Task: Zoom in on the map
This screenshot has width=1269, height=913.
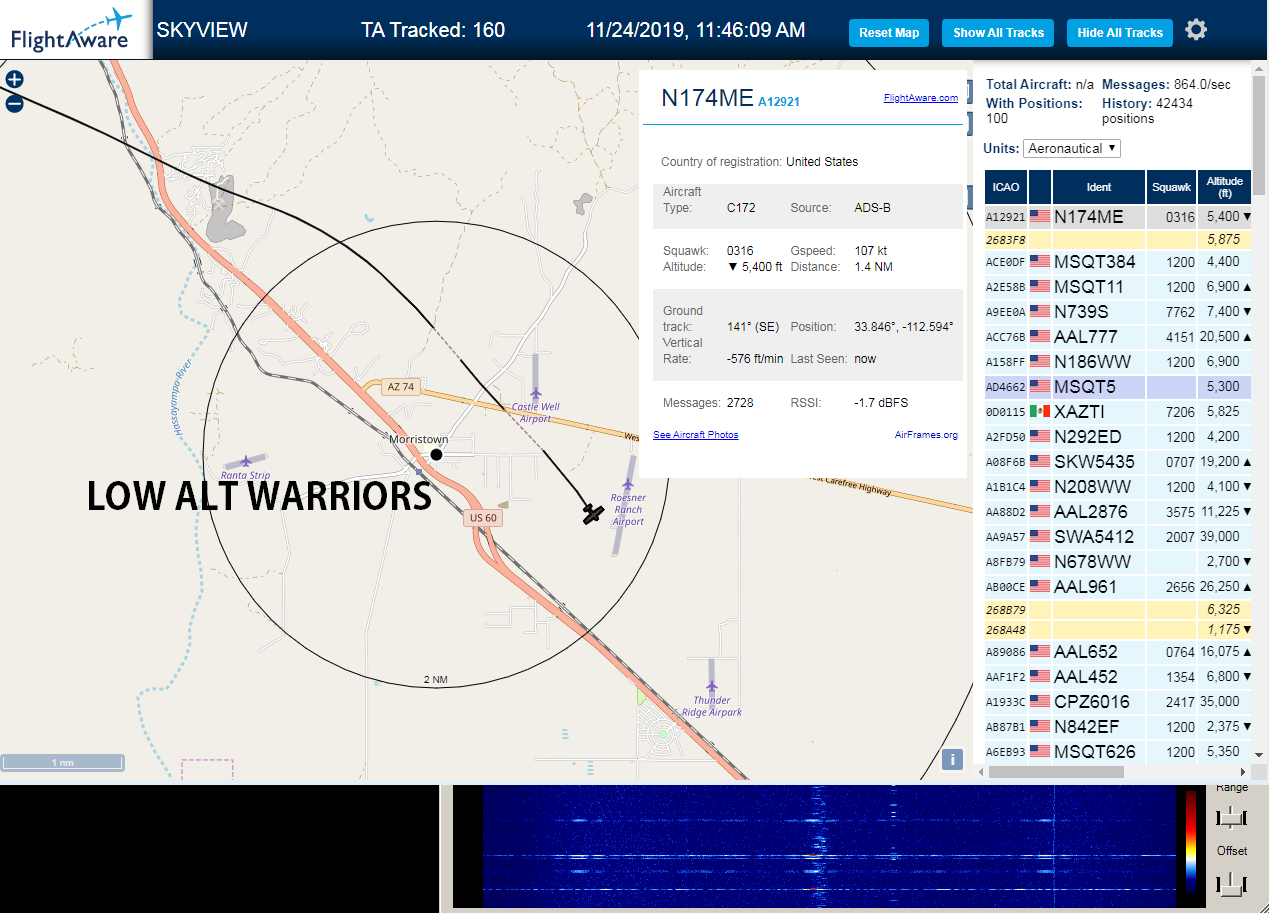Action: (x=15, y=79)
